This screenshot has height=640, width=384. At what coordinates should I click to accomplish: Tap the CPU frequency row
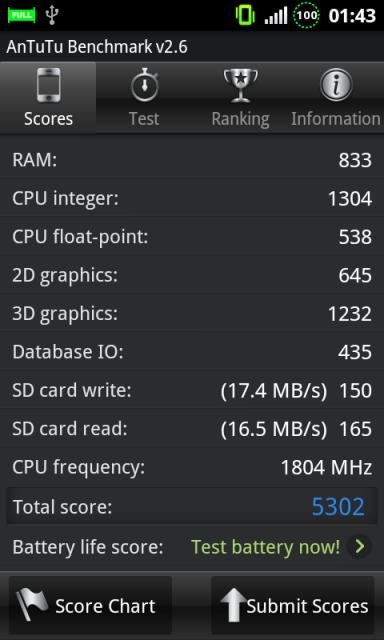click(x=192, y=467)
